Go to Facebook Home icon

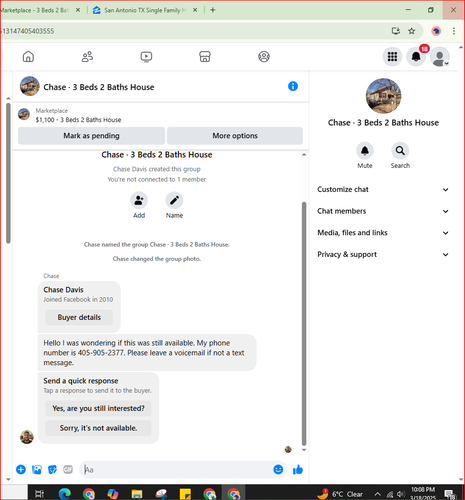click(28, 57)
